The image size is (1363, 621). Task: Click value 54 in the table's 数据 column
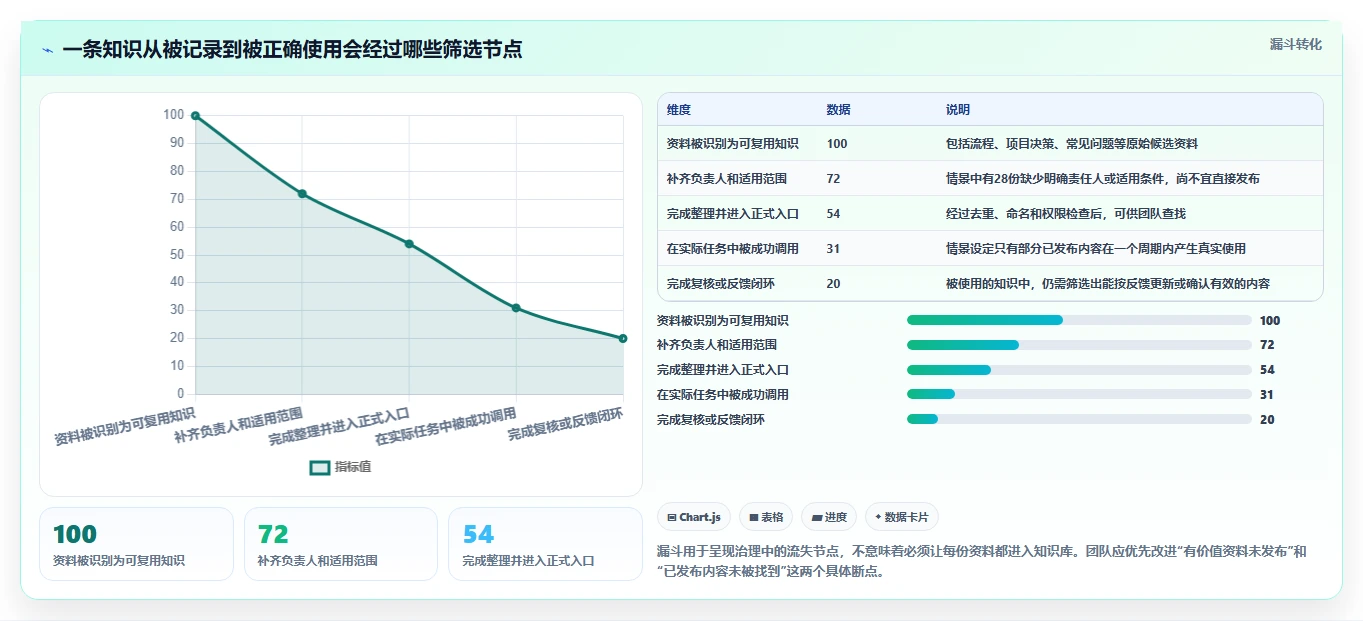(834, 214)
